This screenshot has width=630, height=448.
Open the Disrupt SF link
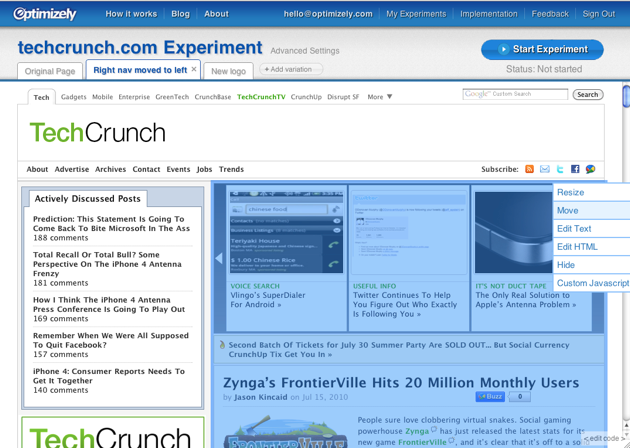pyautogui.click(x=343, y=97)
